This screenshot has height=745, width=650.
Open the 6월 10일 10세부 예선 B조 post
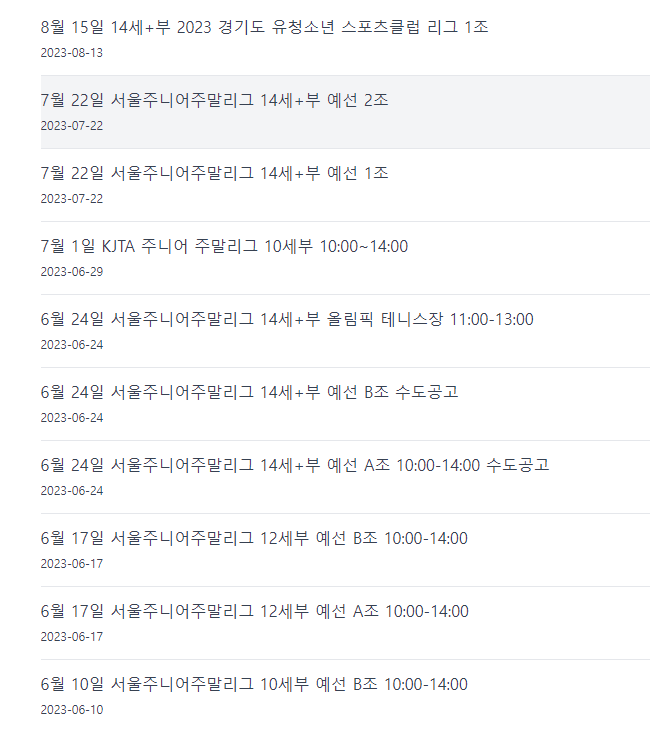click(254, 684)
